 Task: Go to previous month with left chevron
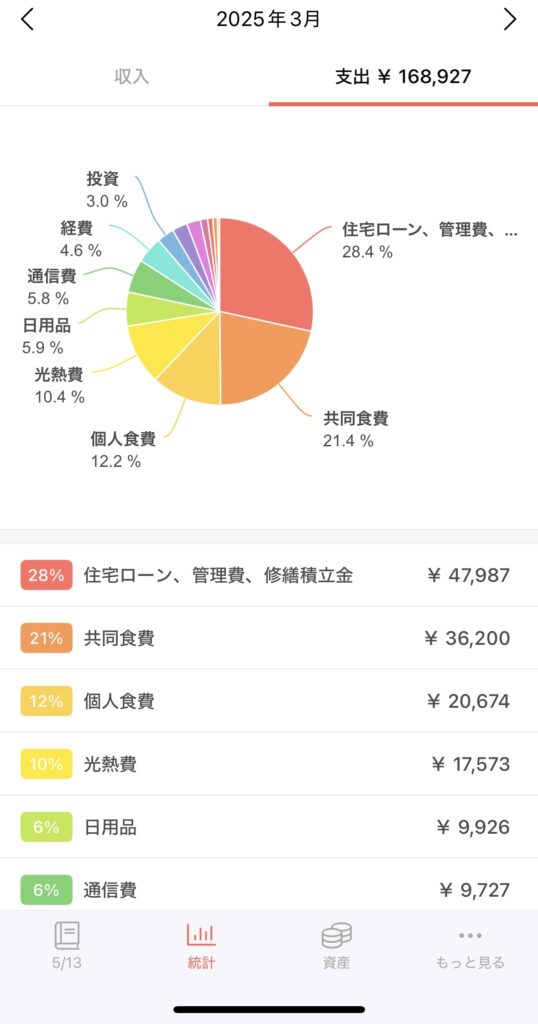coord(27,20)
